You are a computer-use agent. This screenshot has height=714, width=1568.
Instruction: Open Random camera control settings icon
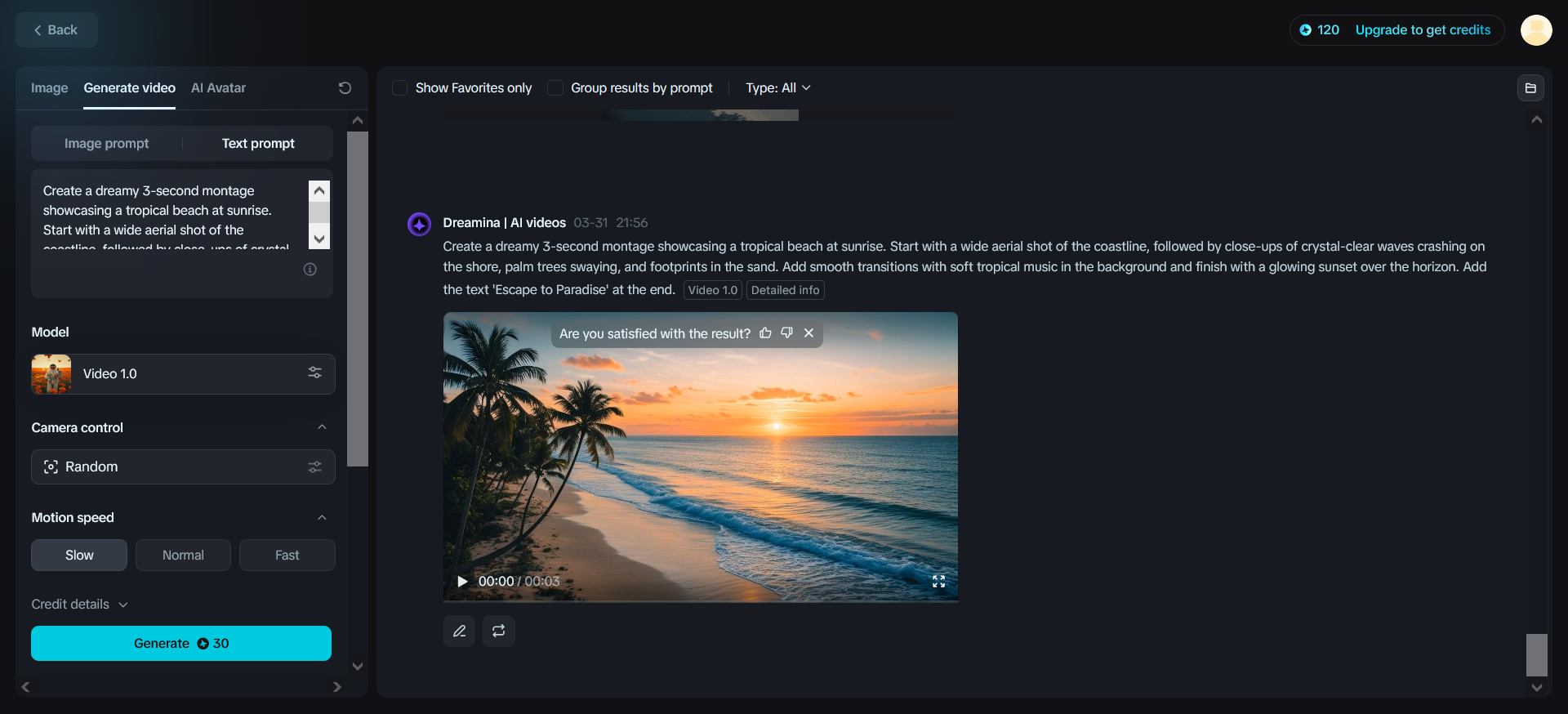pyautogui.click(x=315, y=466)
